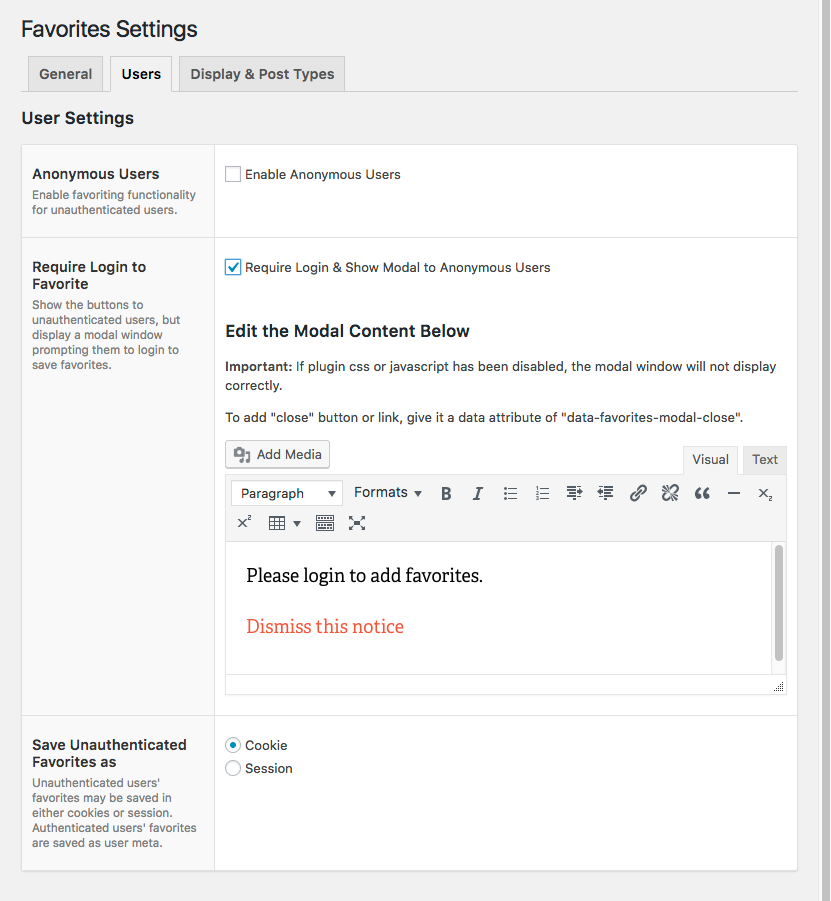Switch the editor to Text mode
The image size is (831, 901).
pos(765,460)
